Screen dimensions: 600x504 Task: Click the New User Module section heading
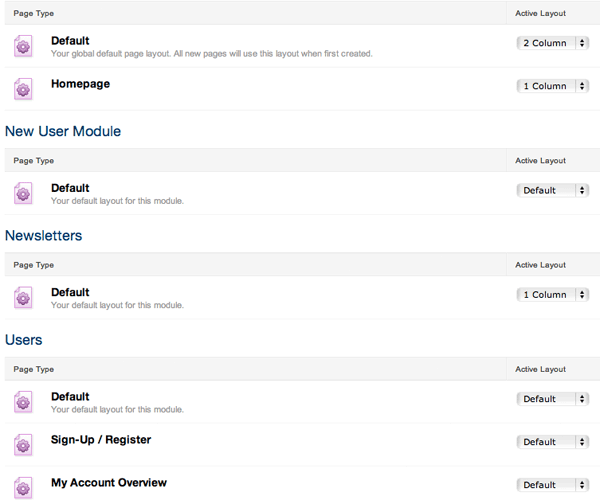tap(63, 131)
